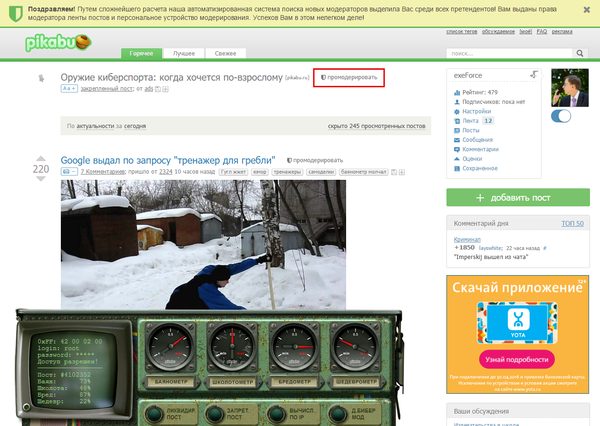Screen dimensions: 600x426
Task: Select the баянометр молчал tag
Action: [x=364, y=172]
